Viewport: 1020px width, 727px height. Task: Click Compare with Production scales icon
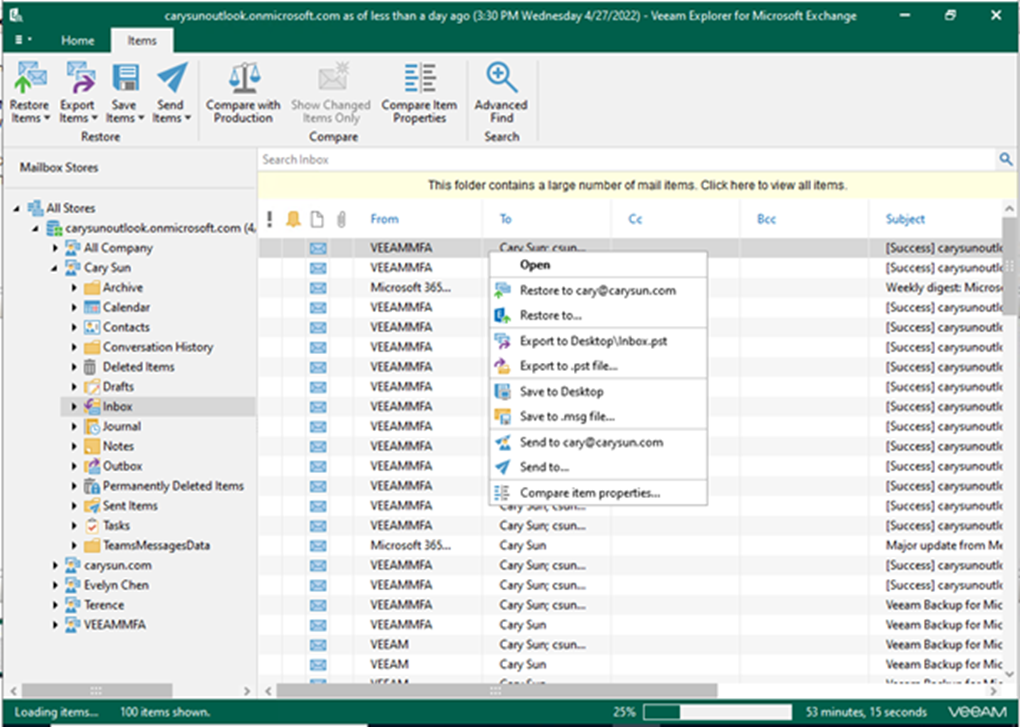click(x=244, y=78)
